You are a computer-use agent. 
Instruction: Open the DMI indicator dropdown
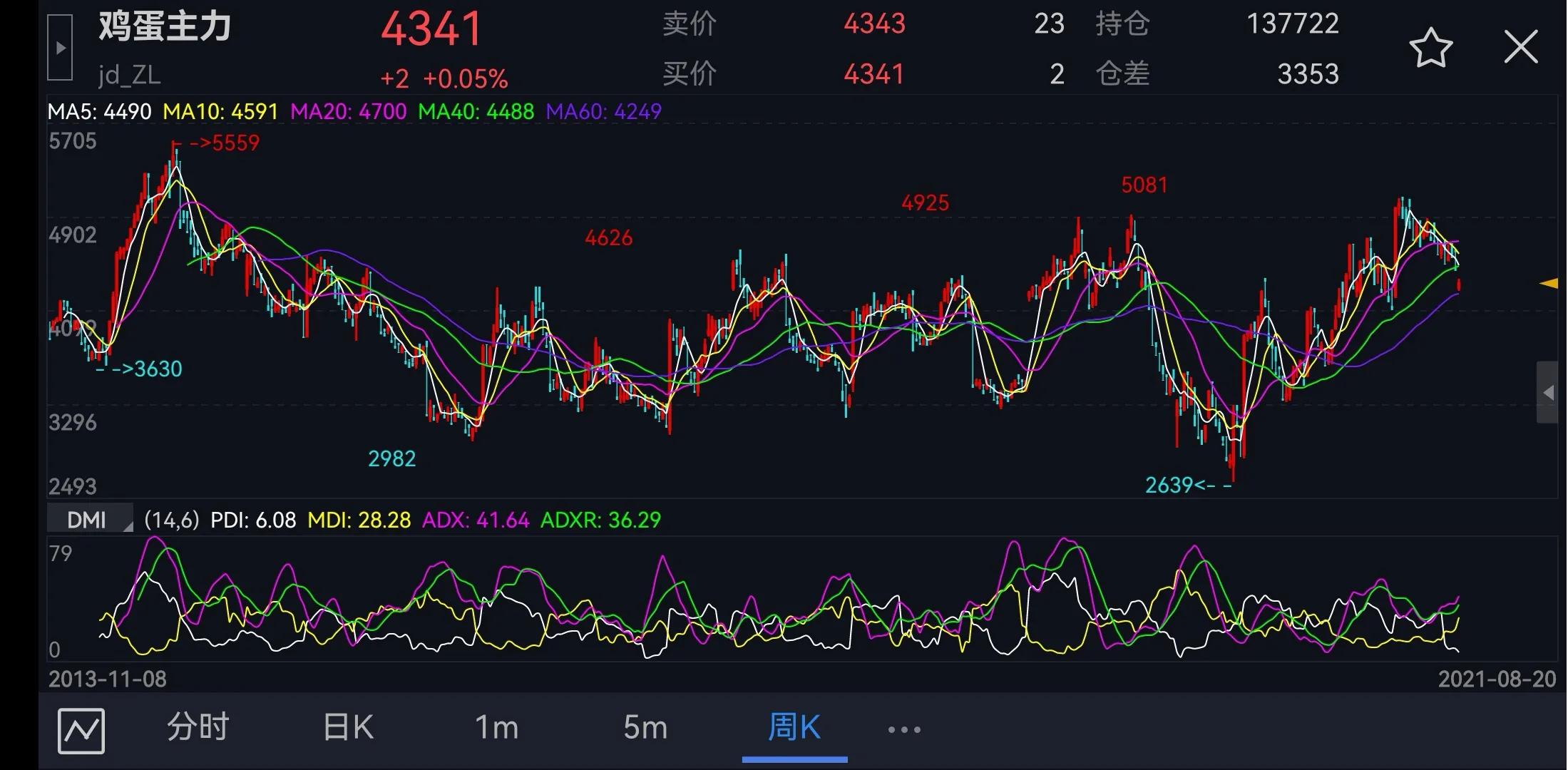pos(91,520)
